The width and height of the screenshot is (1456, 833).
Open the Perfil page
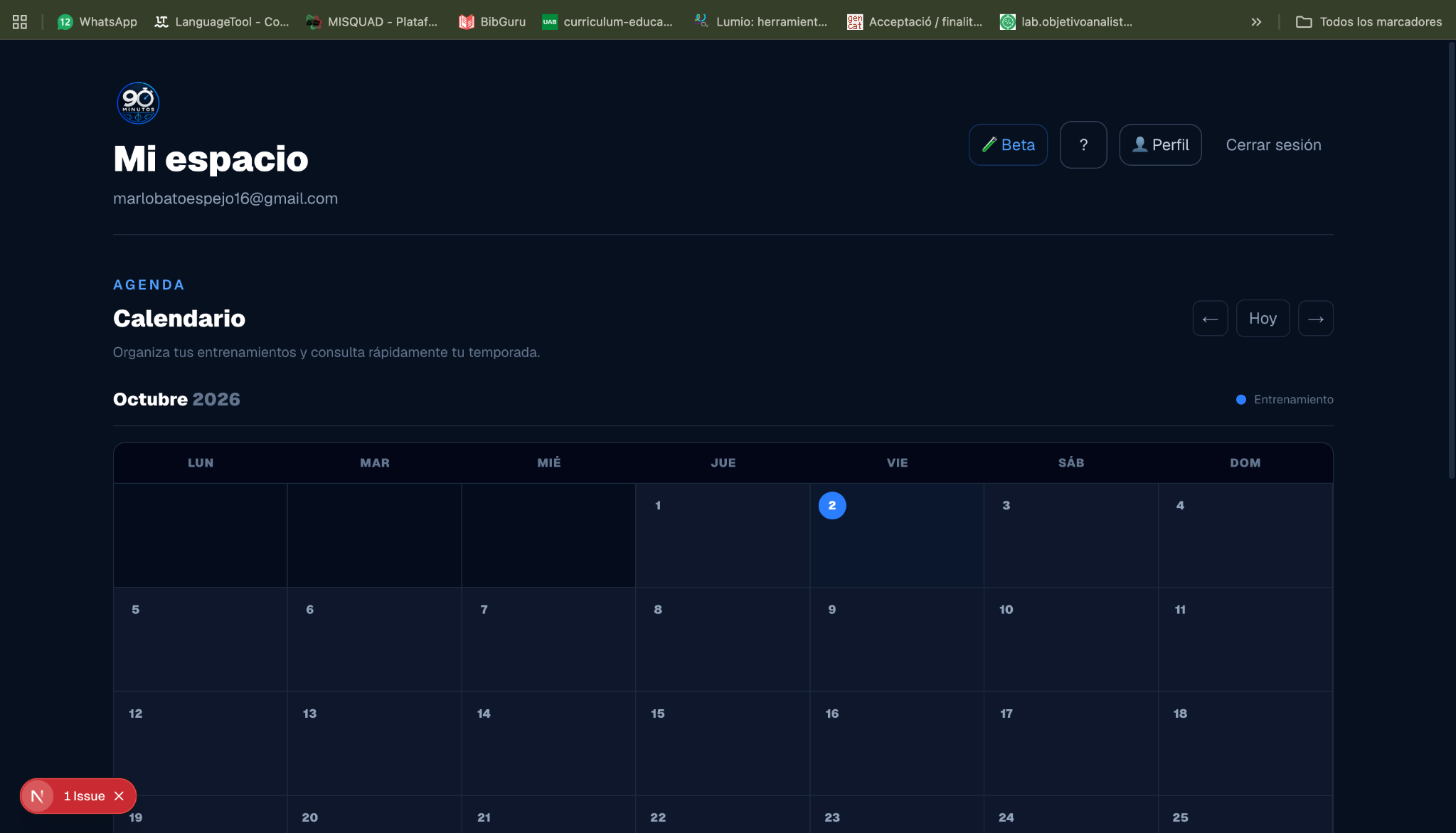click(x=1160, y=145)
